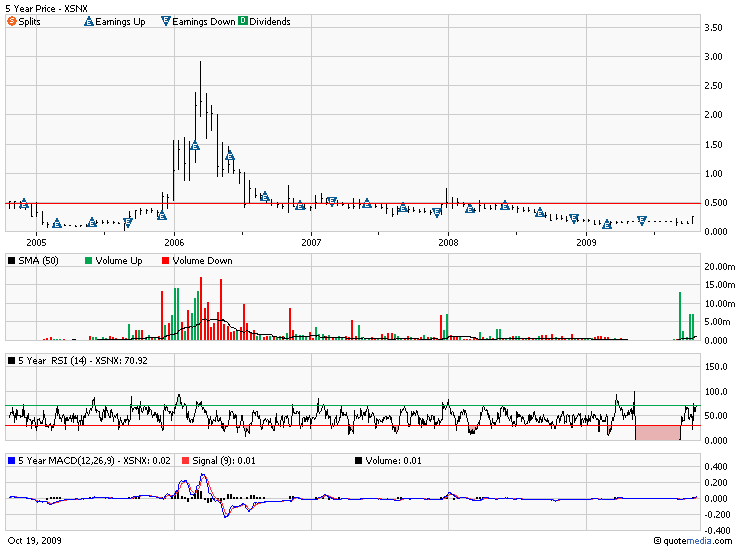Click the green Volume Up legend swatch

[88, 261]
